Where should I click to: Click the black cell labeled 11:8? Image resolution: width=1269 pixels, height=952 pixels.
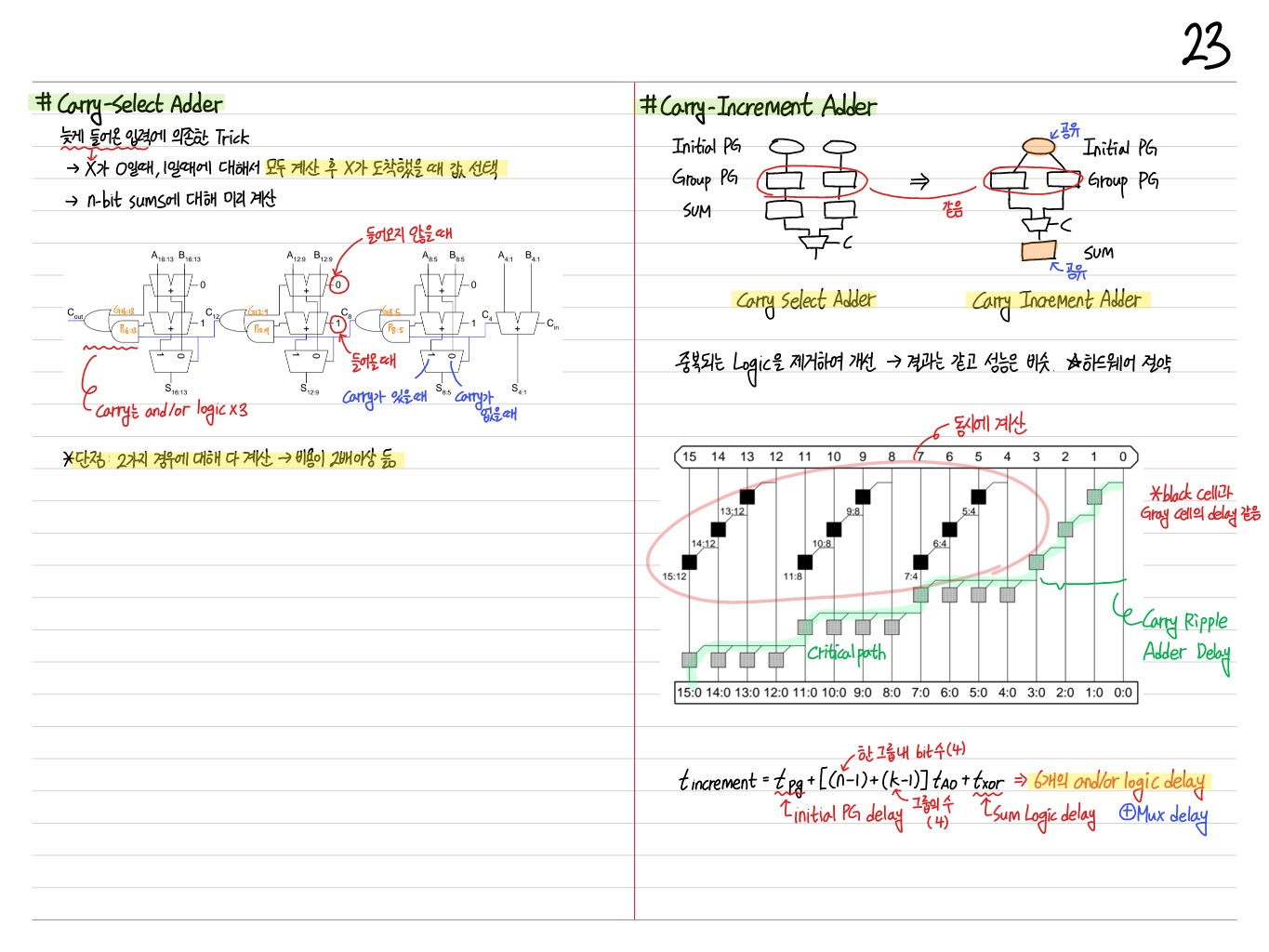coord(804,562)
